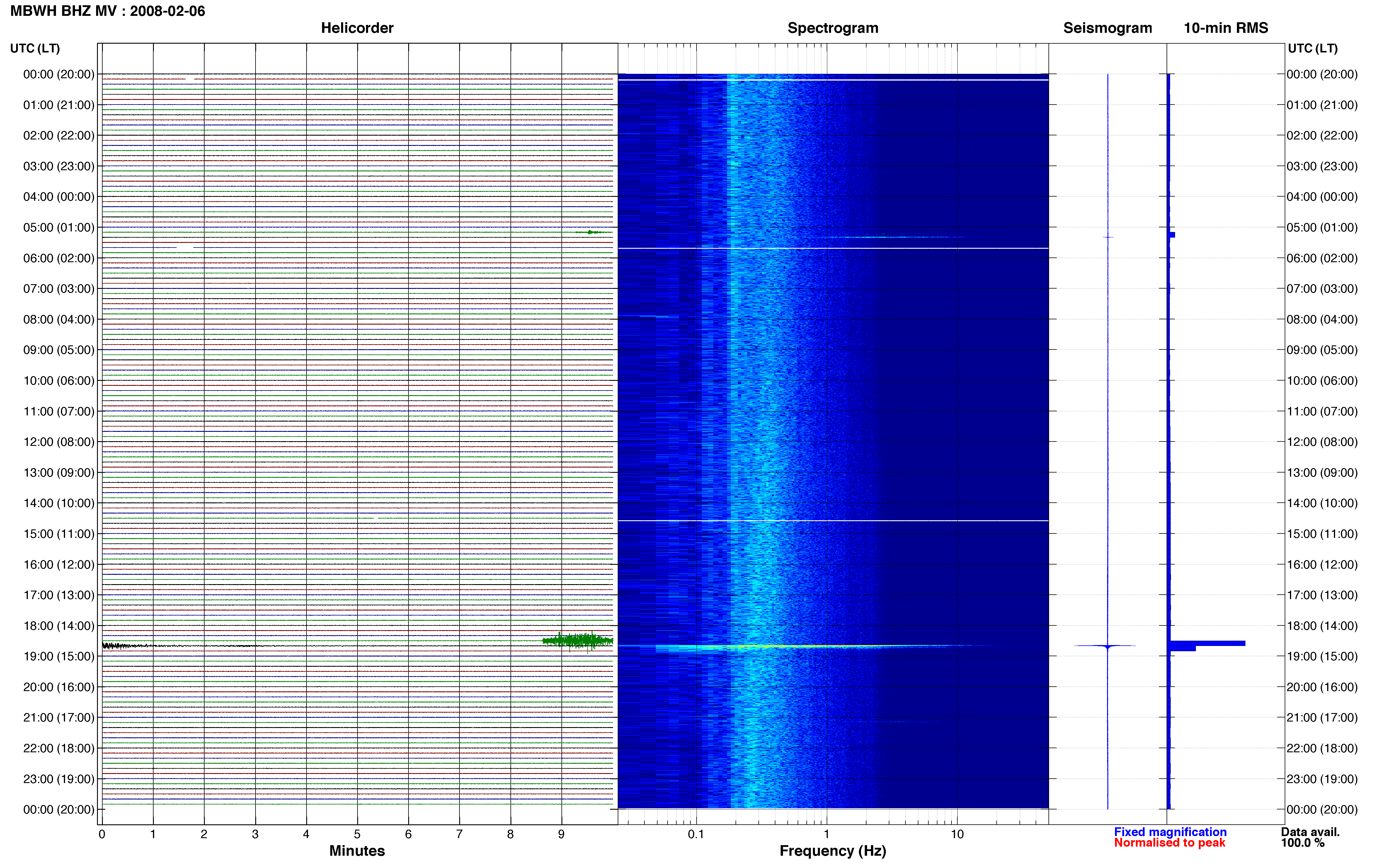Click 14:00 (10:00) label beside the RMS panel
Viewport: 1389px width, 868px height.
pyautogui.click(x=1322, y=504)
